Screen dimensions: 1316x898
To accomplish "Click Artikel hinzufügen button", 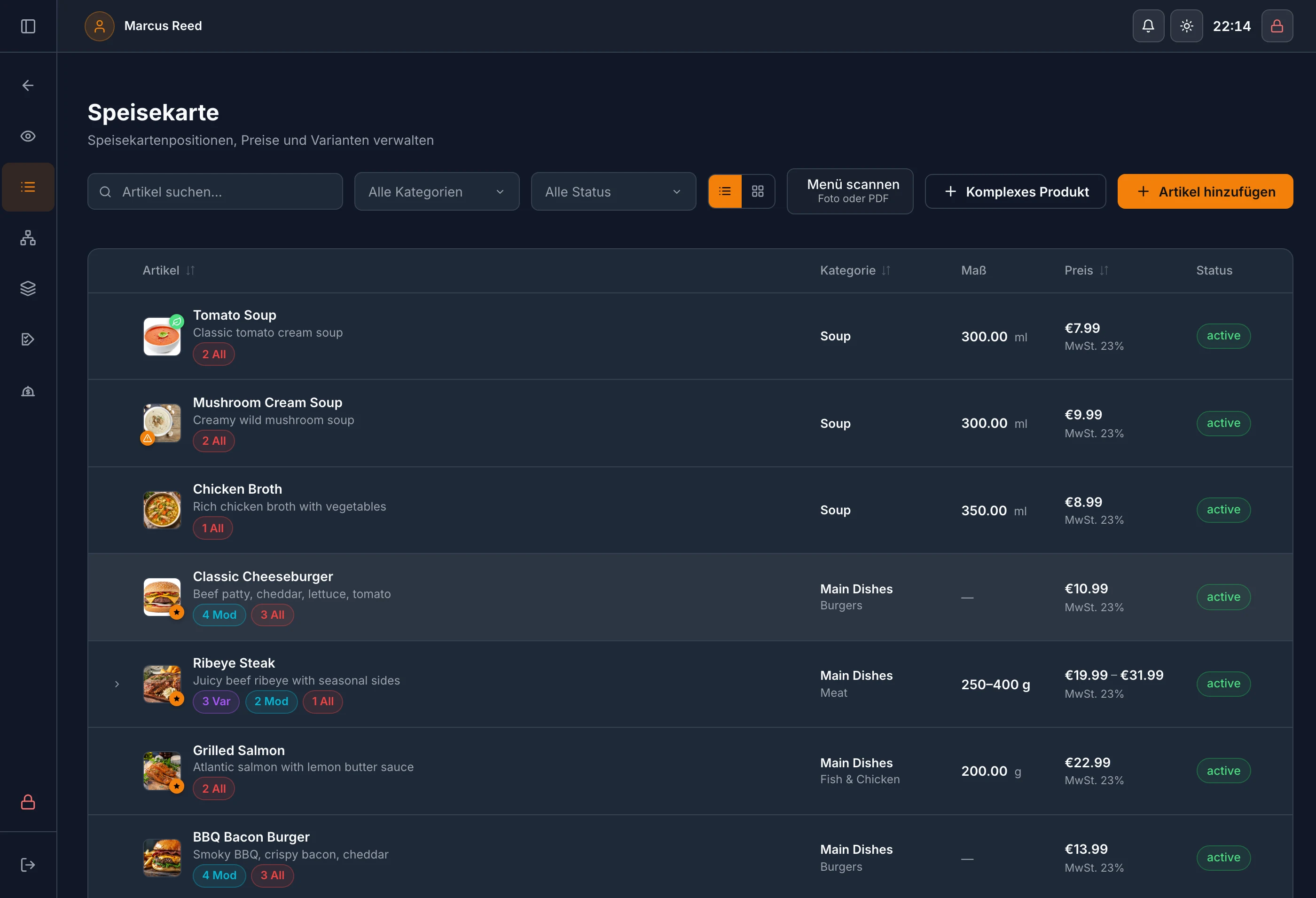I will click(x=1205, y=191).
